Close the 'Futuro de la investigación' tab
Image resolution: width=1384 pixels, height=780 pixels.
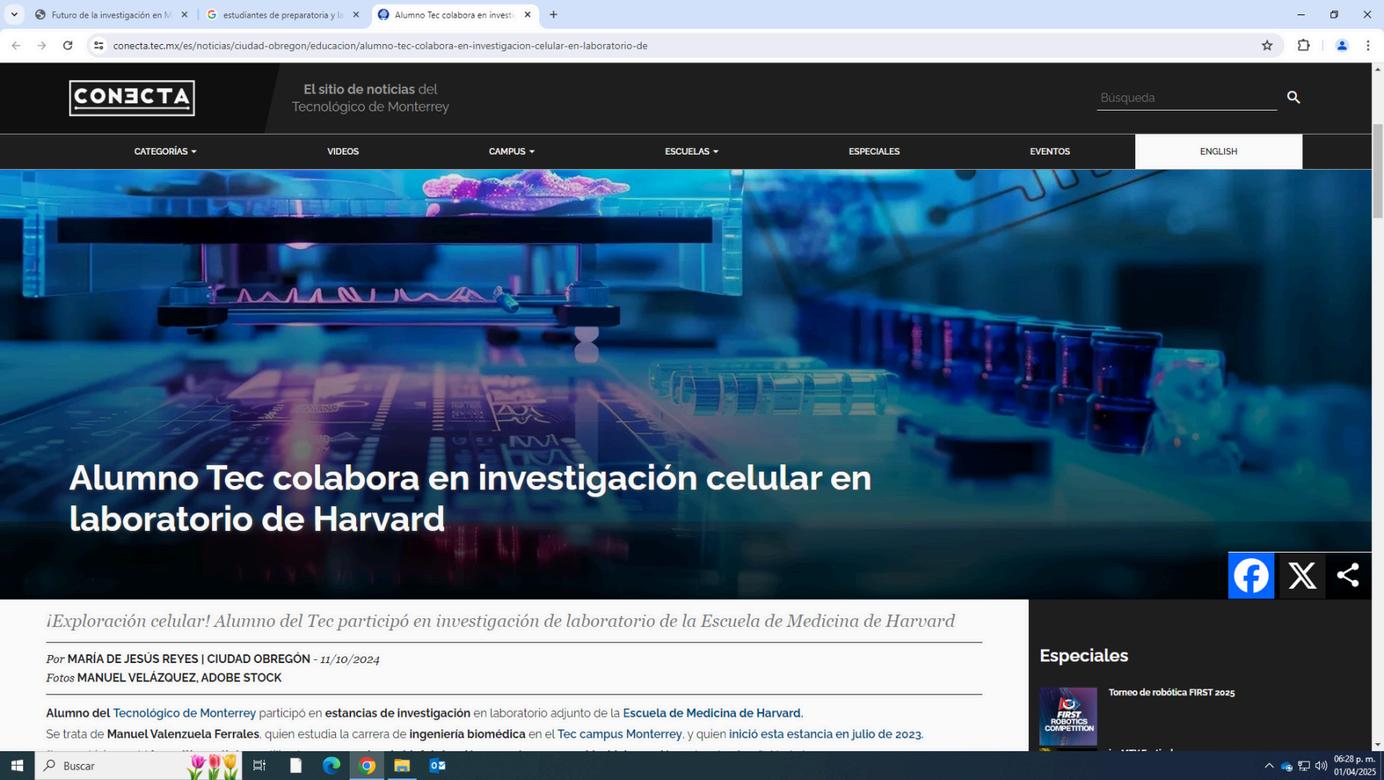pyautogui.click(x=184, y=15)
